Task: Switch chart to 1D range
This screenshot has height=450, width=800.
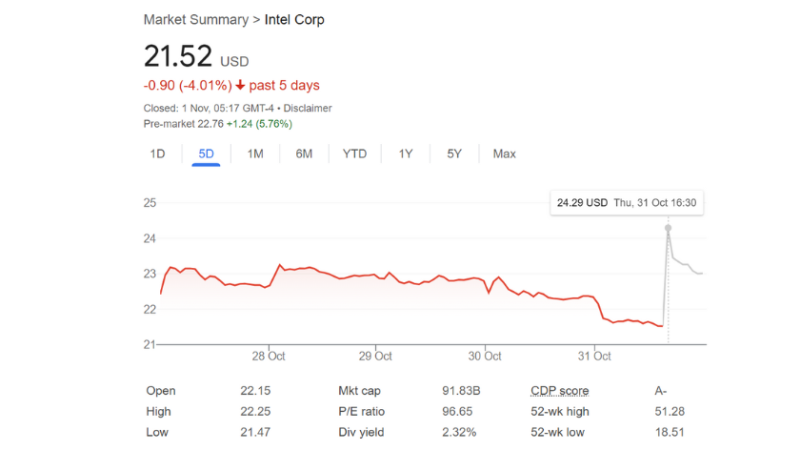Action: point(157,154)
